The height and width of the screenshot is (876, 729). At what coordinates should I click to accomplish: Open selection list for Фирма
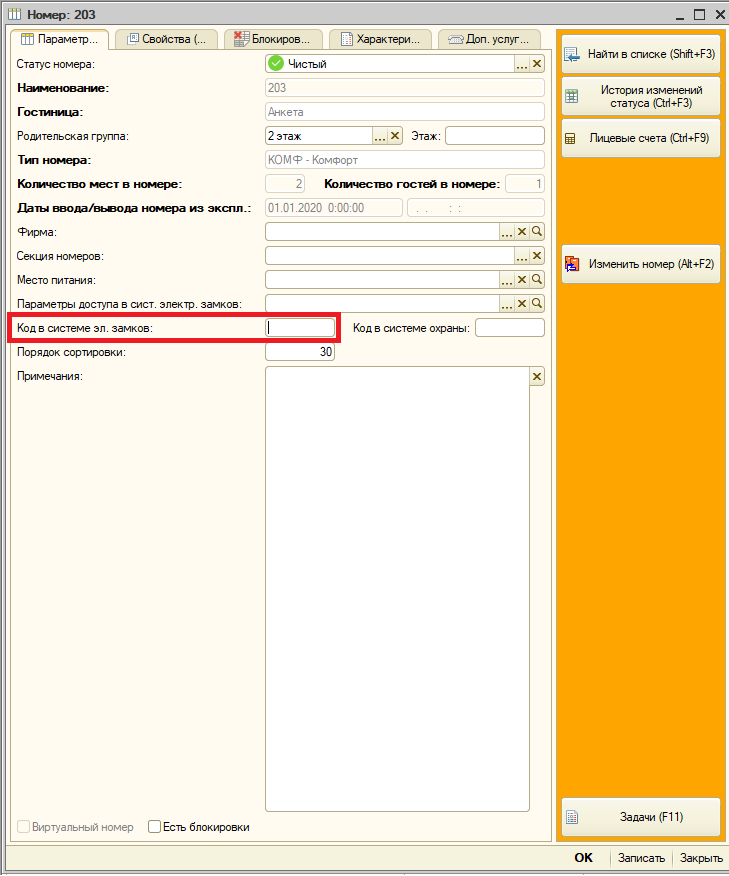tap(507, 232)
